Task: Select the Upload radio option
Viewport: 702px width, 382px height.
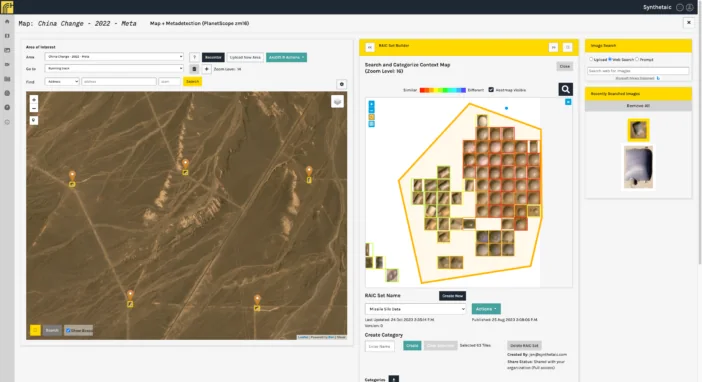Action: tap(591, 59)
